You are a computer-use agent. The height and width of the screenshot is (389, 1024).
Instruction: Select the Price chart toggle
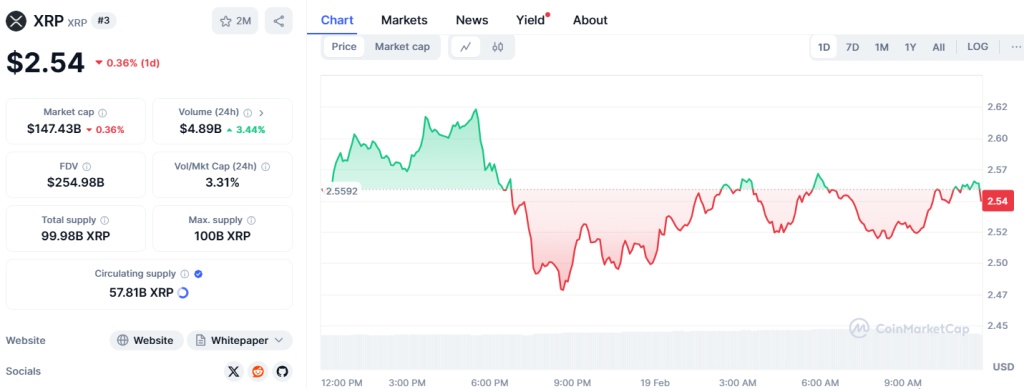[x=344, y=46]
